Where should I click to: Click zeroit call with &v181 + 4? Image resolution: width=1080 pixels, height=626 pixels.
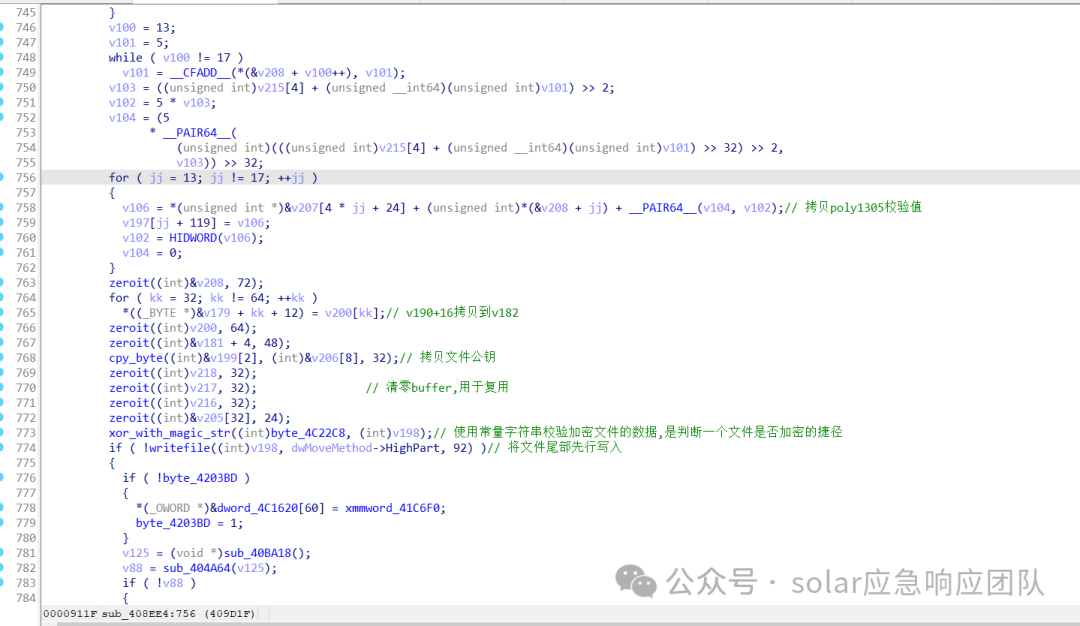[x=200, y=343]
